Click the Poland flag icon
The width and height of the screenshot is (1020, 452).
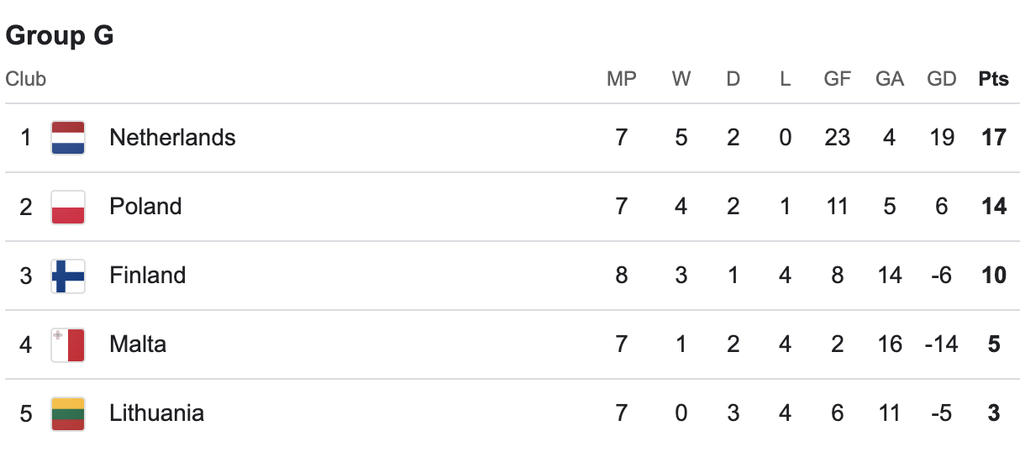point(68,207)
